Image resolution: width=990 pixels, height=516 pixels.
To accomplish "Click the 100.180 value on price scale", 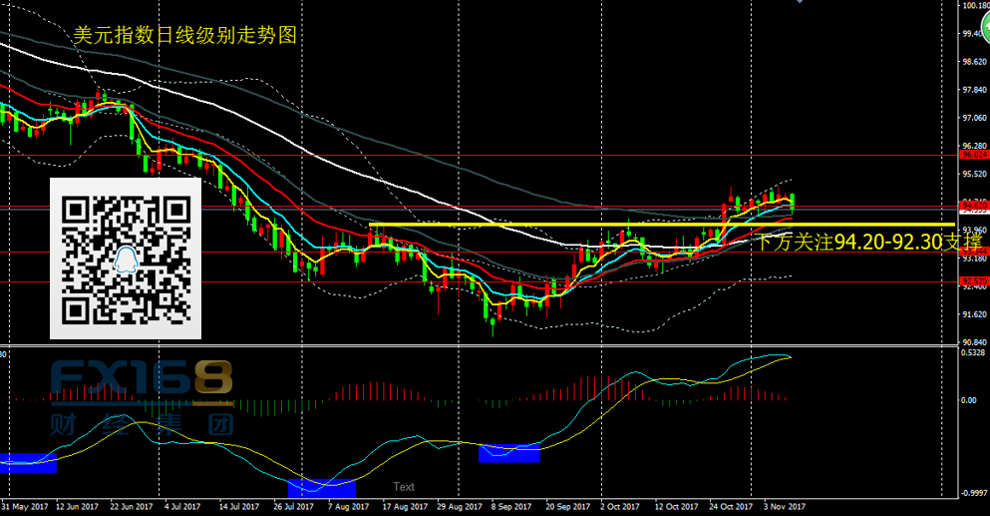I will click(974, 6).
